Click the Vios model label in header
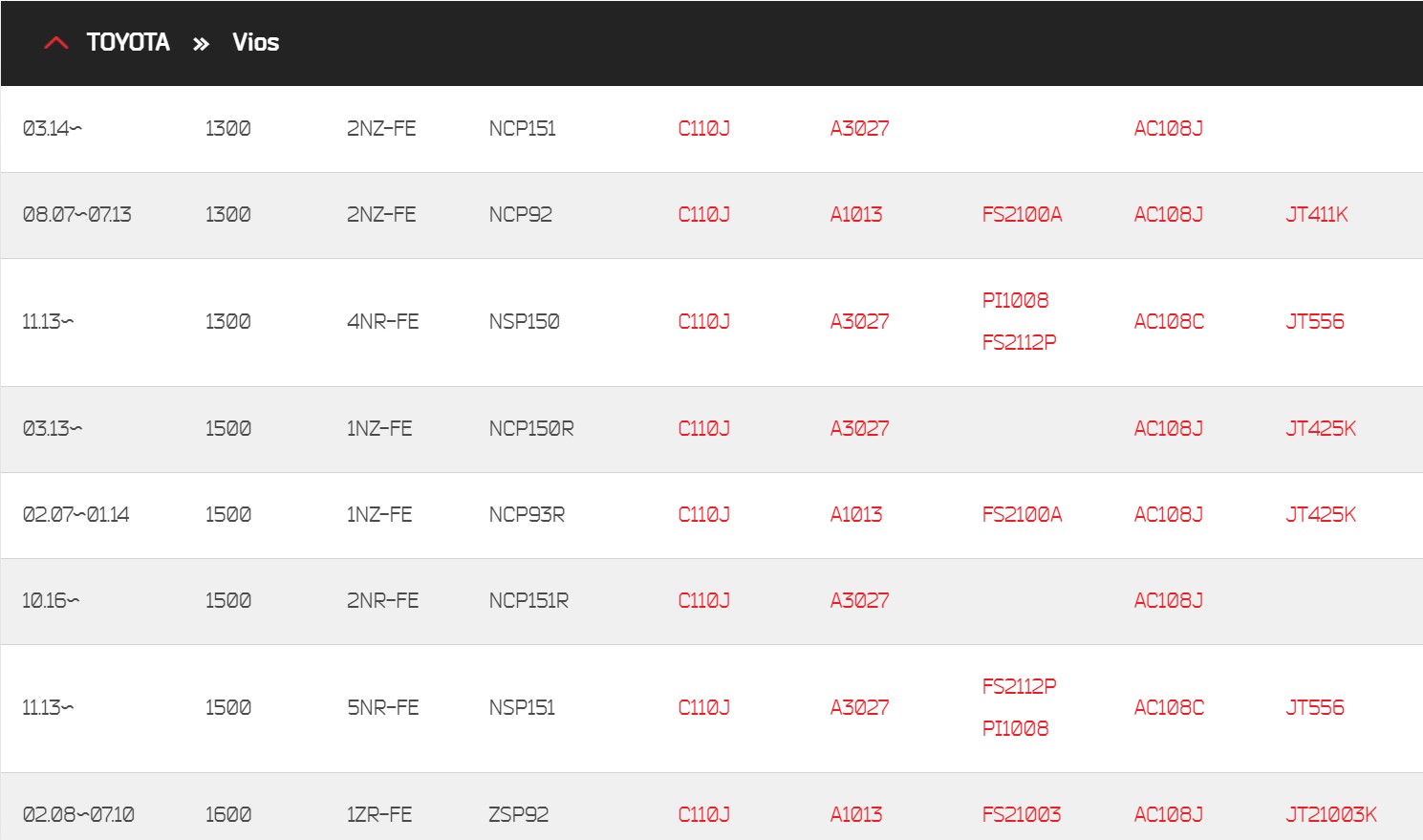 [x=255, y=42]
